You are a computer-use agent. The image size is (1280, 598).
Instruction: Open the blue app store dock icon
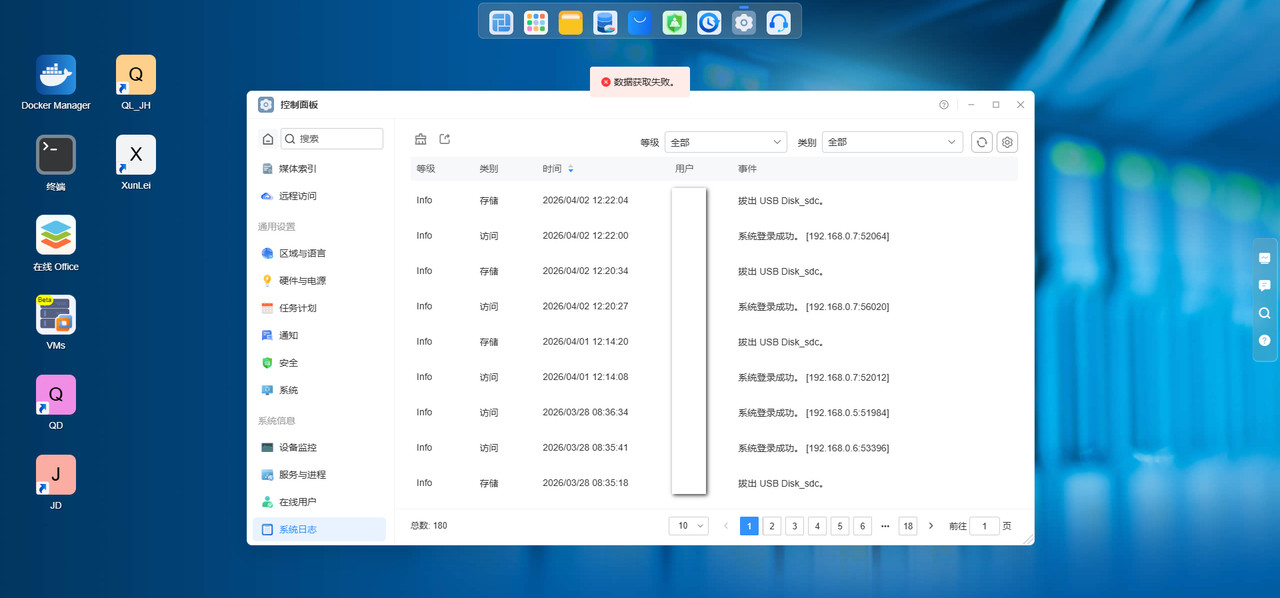(640, 22)
